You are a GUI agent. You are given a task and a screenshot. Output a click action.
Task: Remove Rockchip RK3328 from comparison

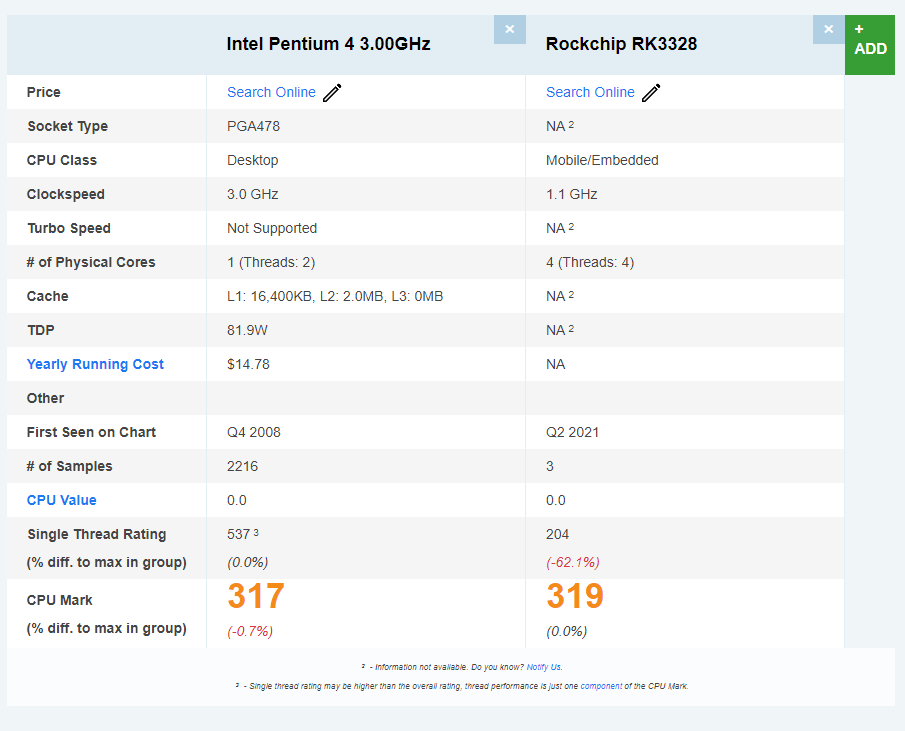click(x=828, y=29)
